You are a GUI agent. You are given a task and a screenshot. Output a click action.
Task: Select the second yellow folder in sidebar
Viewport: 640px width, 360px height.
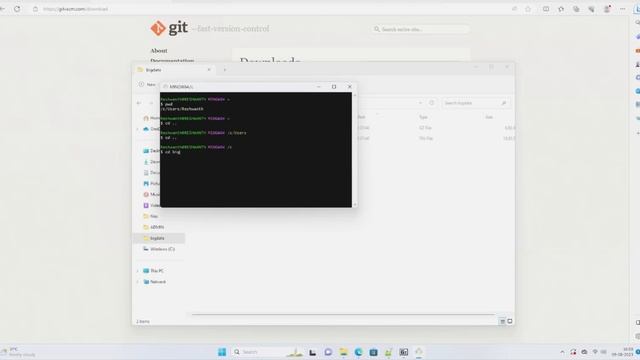(154, 227)
